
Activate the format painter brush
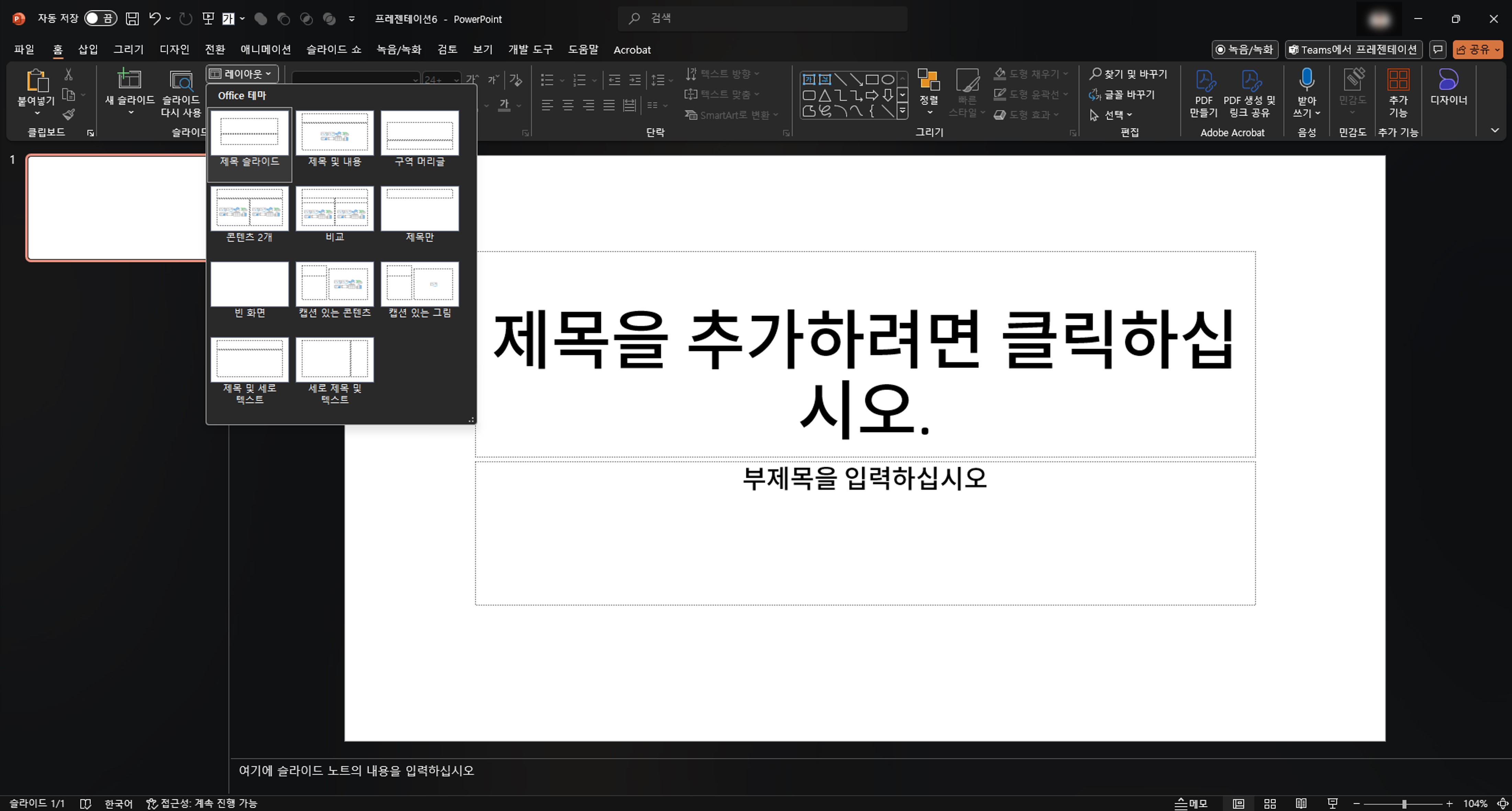click(x=68, y=115)
